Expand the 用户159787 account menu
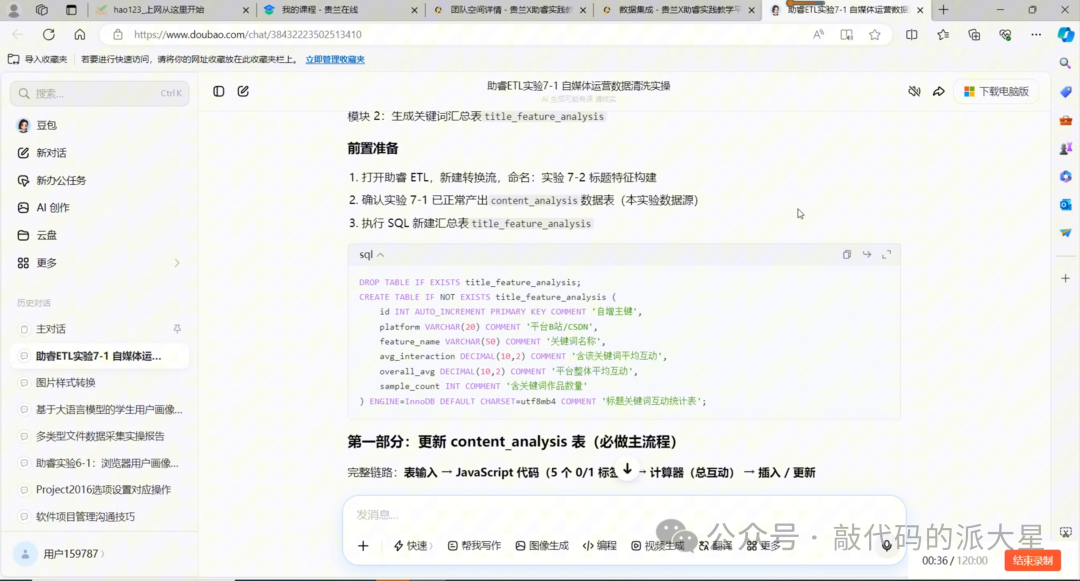 pos(62,553)
